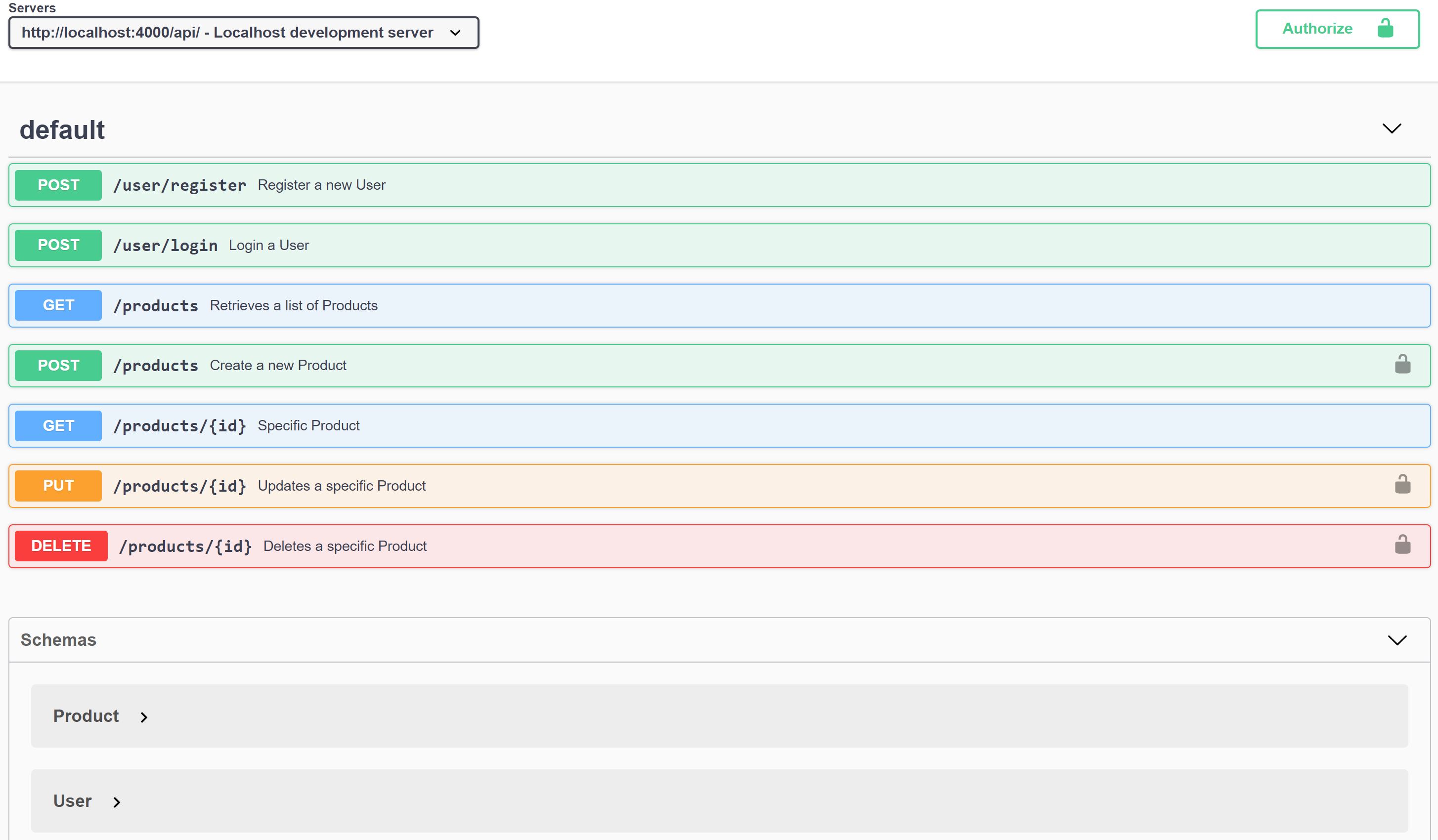This screenshot has width=1438, height=840.
Task: Click the green POST badge for /user/register
Action: pos(58,185)
